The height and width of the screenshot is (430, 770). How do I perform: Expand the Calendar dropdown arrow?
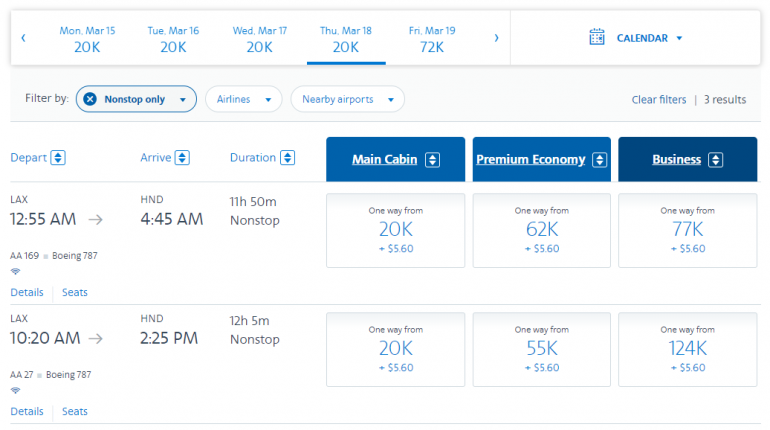(679, 38)
